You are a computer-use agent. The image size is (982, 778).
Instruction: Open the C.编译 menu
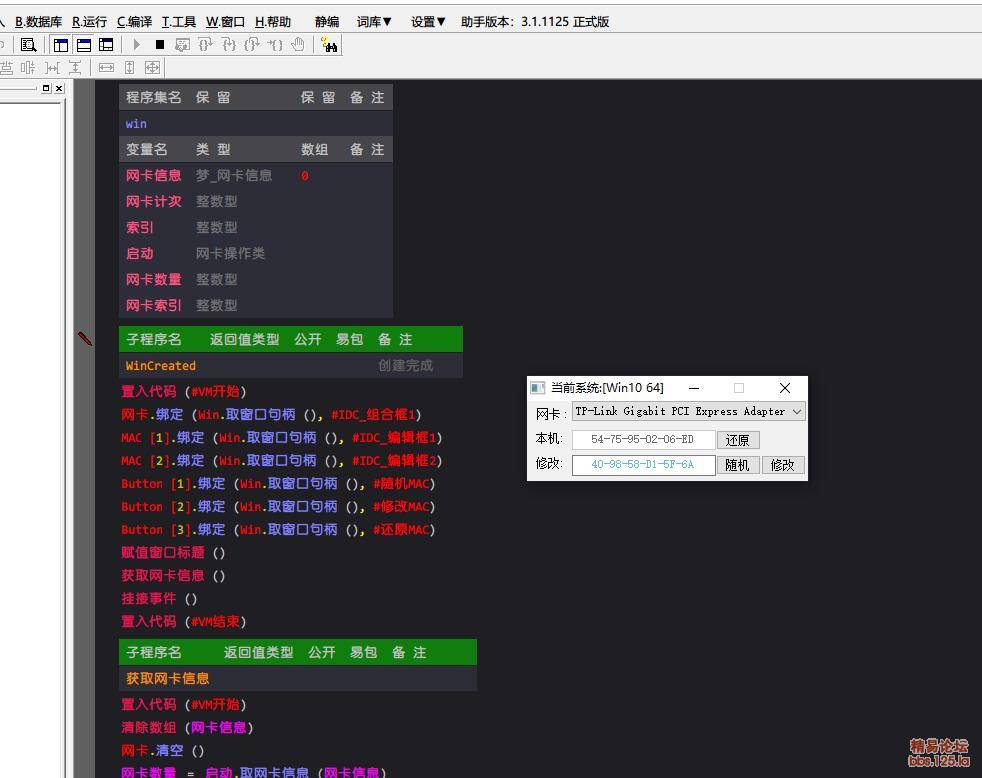[x=134, y=22]
